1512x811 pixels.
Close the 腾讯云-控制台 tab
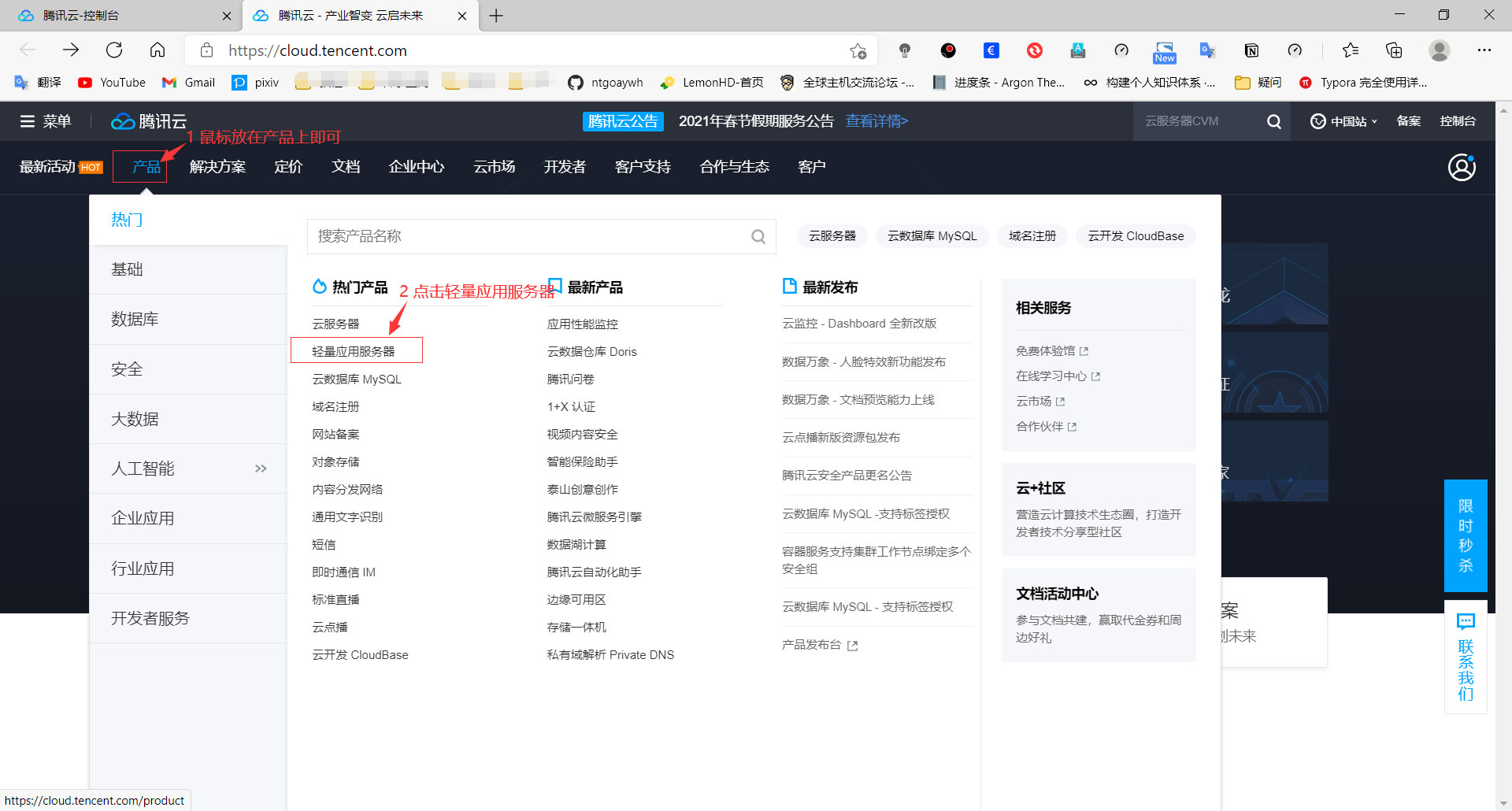227,16
